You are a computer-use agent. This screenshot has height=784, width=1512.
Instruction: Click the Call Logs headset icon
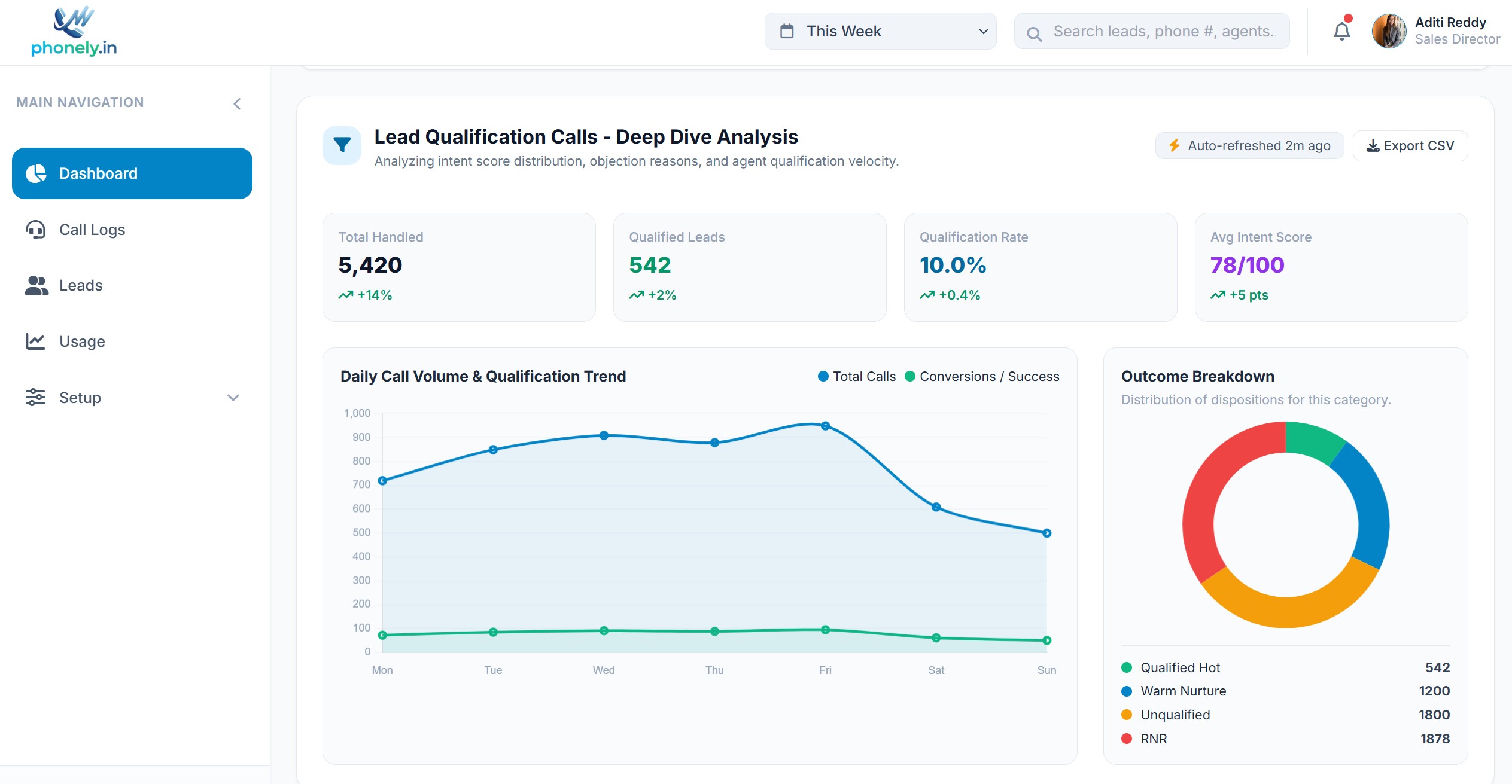click(x=36, y=230)
